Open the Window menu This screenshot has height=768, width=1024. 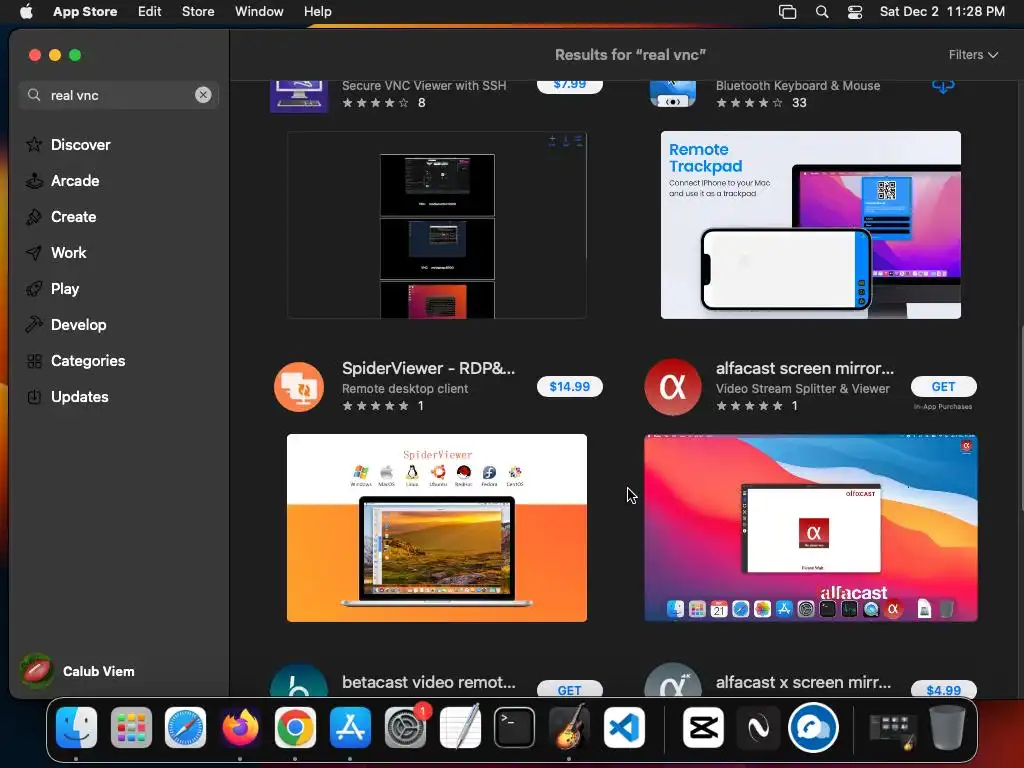(259, 12)
